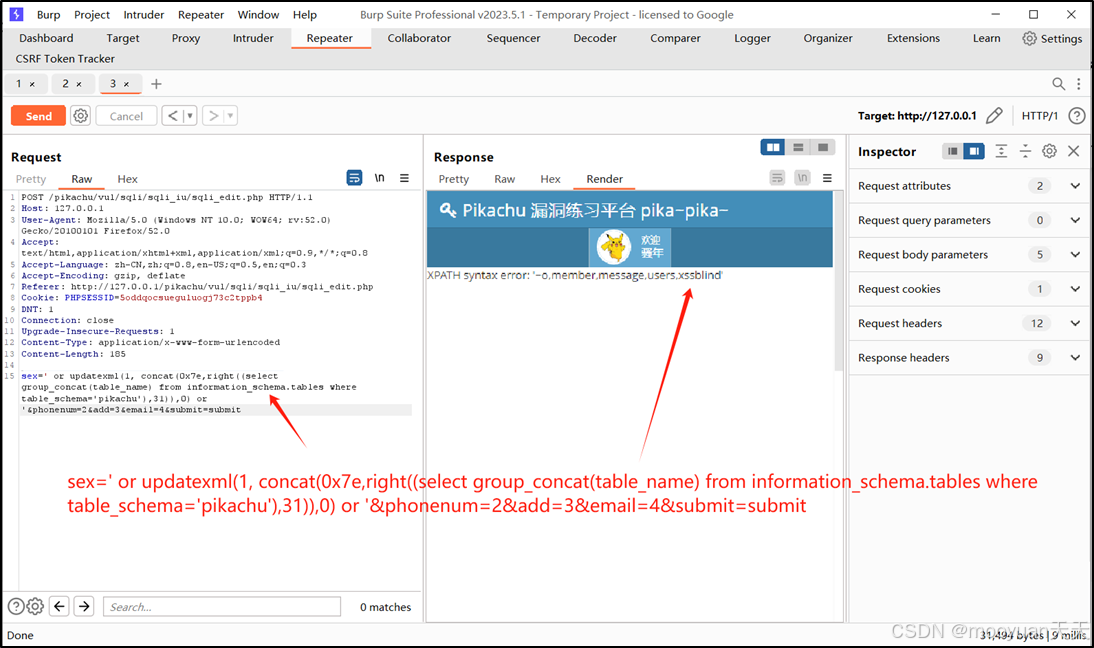Open the Intruder tool tab

(253, 38)
